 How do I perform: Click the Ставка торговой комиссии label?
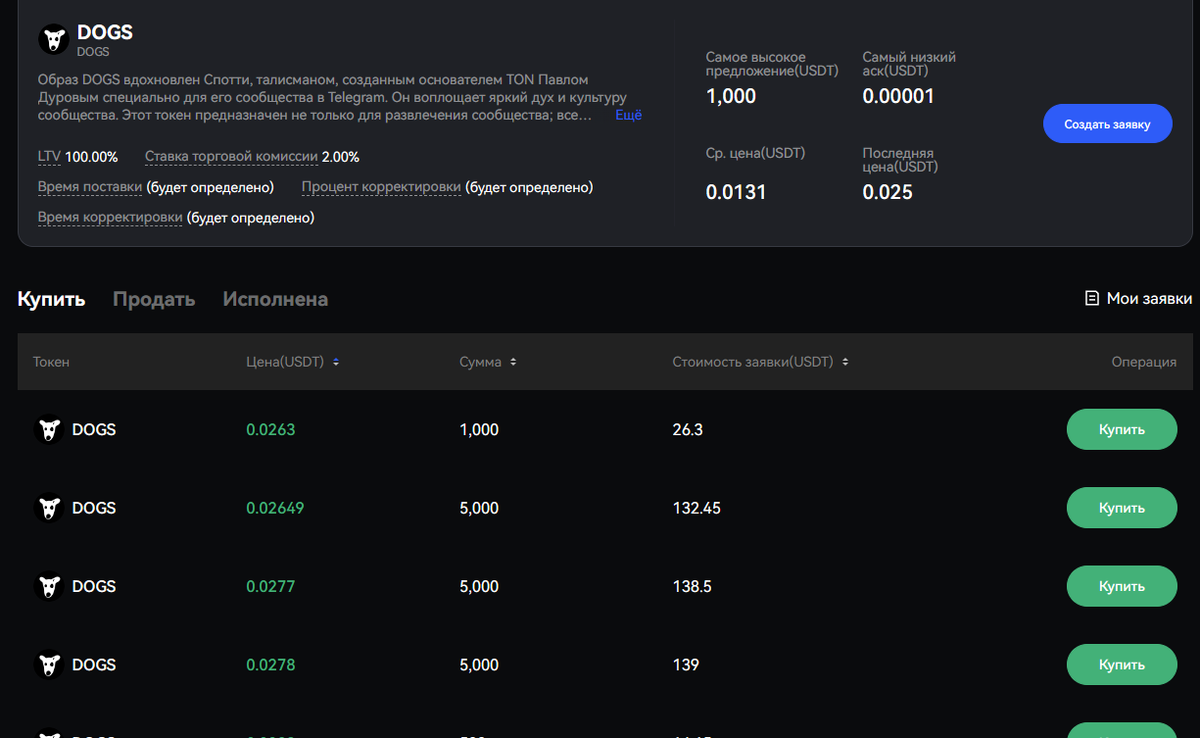pos(231,157)
